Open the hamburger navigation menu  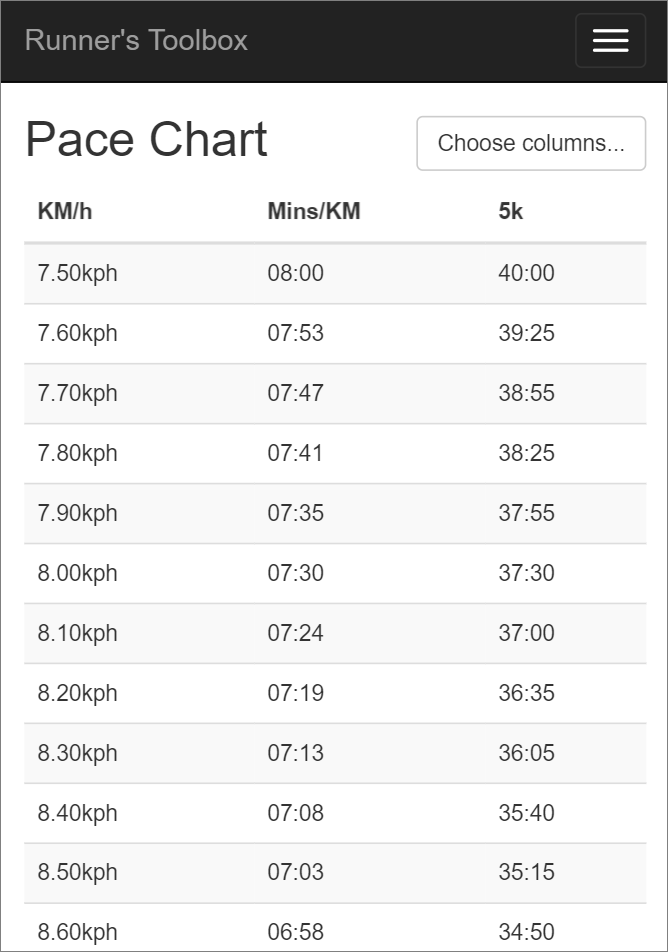pos(610,41)
